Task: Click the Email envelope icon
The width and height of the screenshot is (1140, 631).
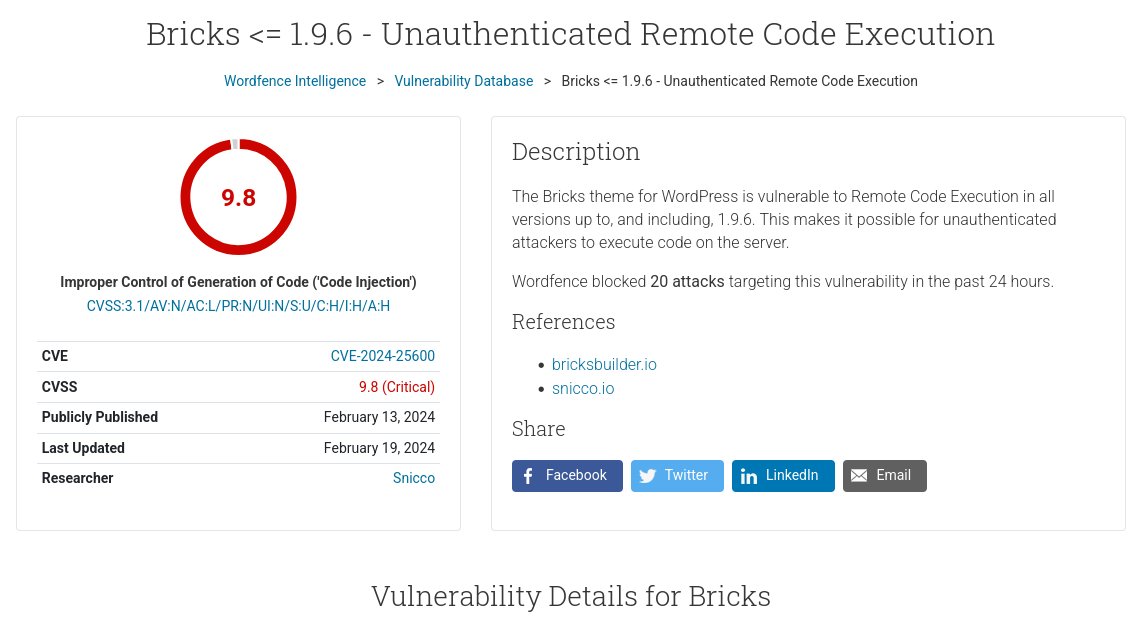Action: pos(859,475)
